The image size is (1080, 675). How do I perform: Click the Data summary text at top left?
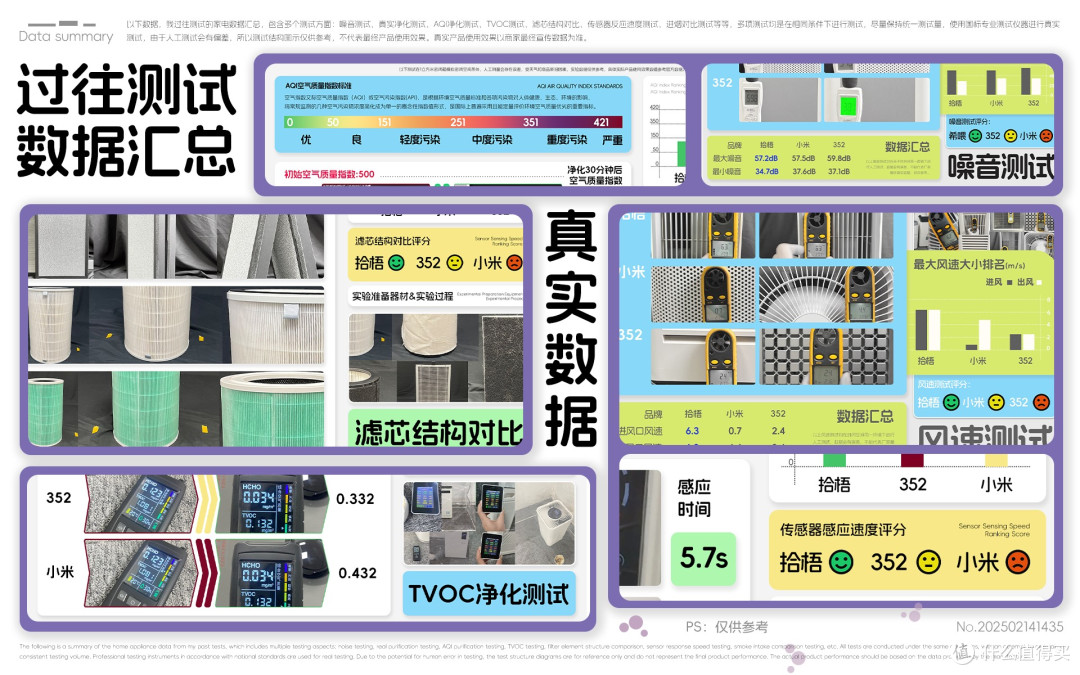66,37
